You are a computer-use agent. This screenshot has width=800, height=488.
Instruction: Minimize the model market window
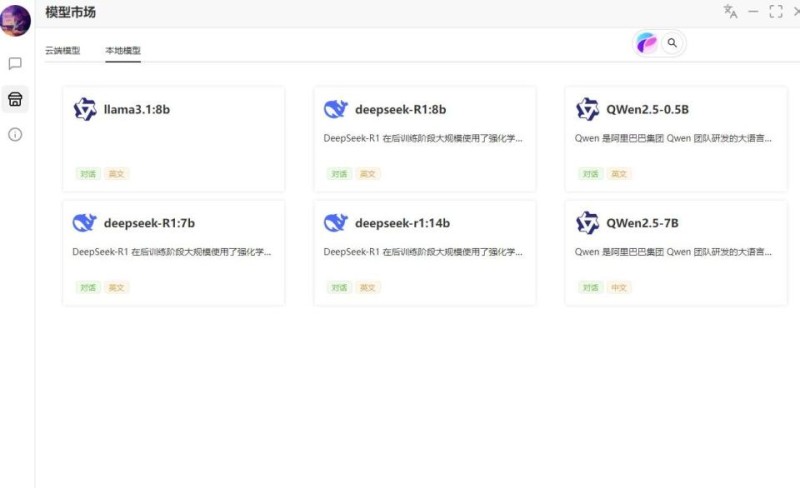753,12
